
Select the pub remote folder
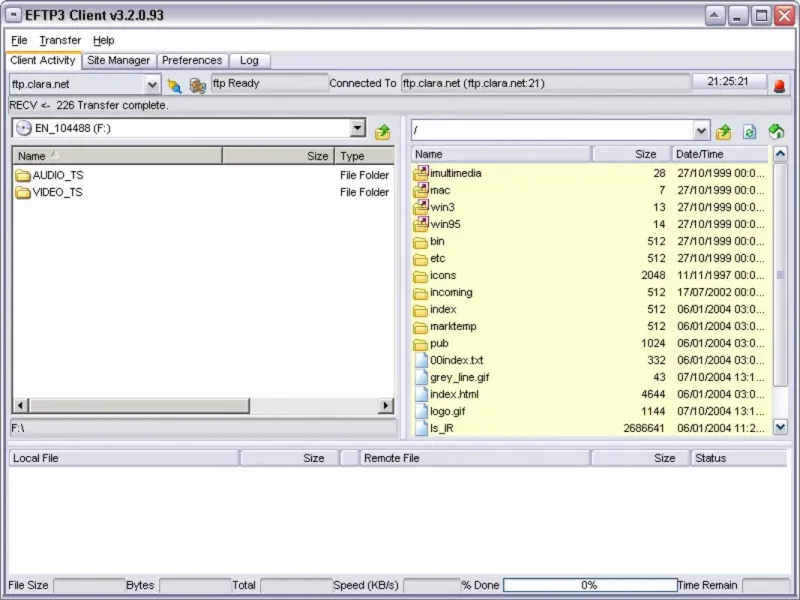click(x=439, y=343)
